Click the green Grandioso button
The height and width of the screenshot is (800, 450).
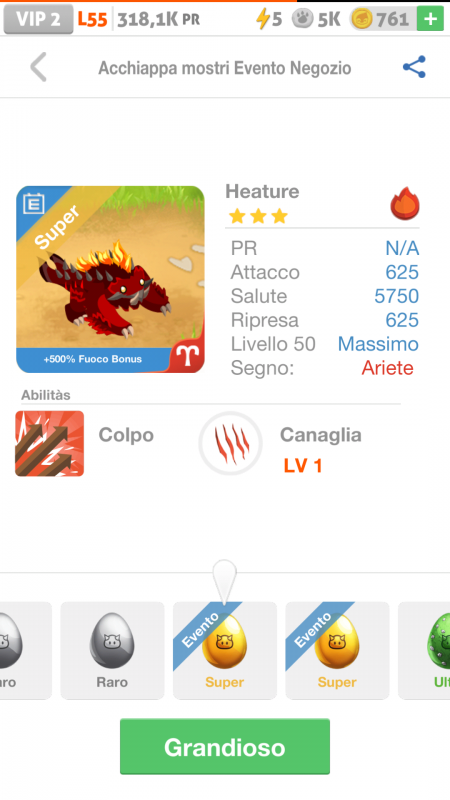tap(225, 747)
